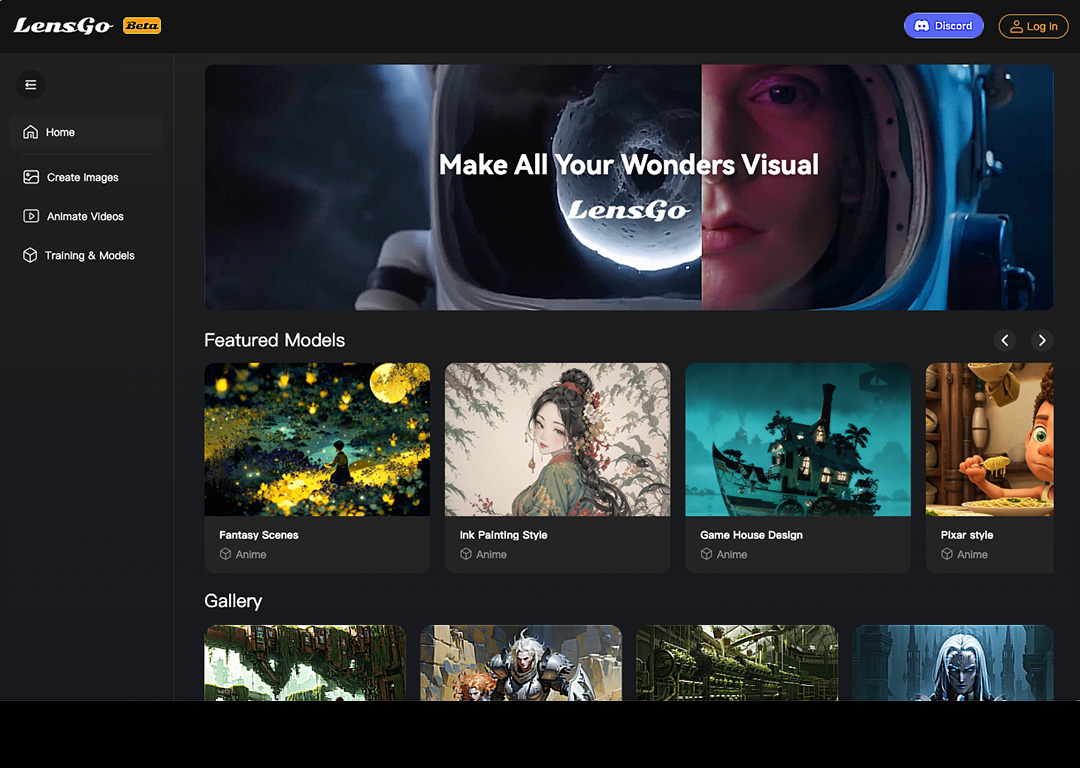Open Animate Videos from the sidebar

click(86, 216)
